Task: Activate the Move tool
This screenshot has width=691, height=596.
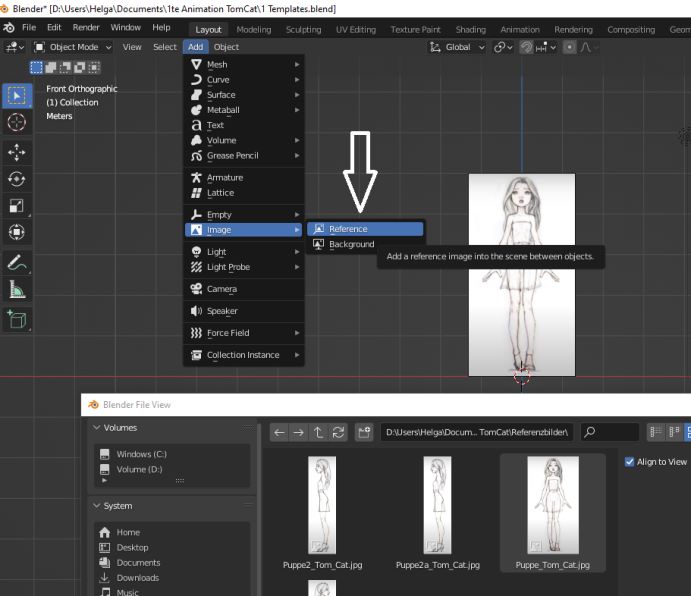Action: pos(17,152)
